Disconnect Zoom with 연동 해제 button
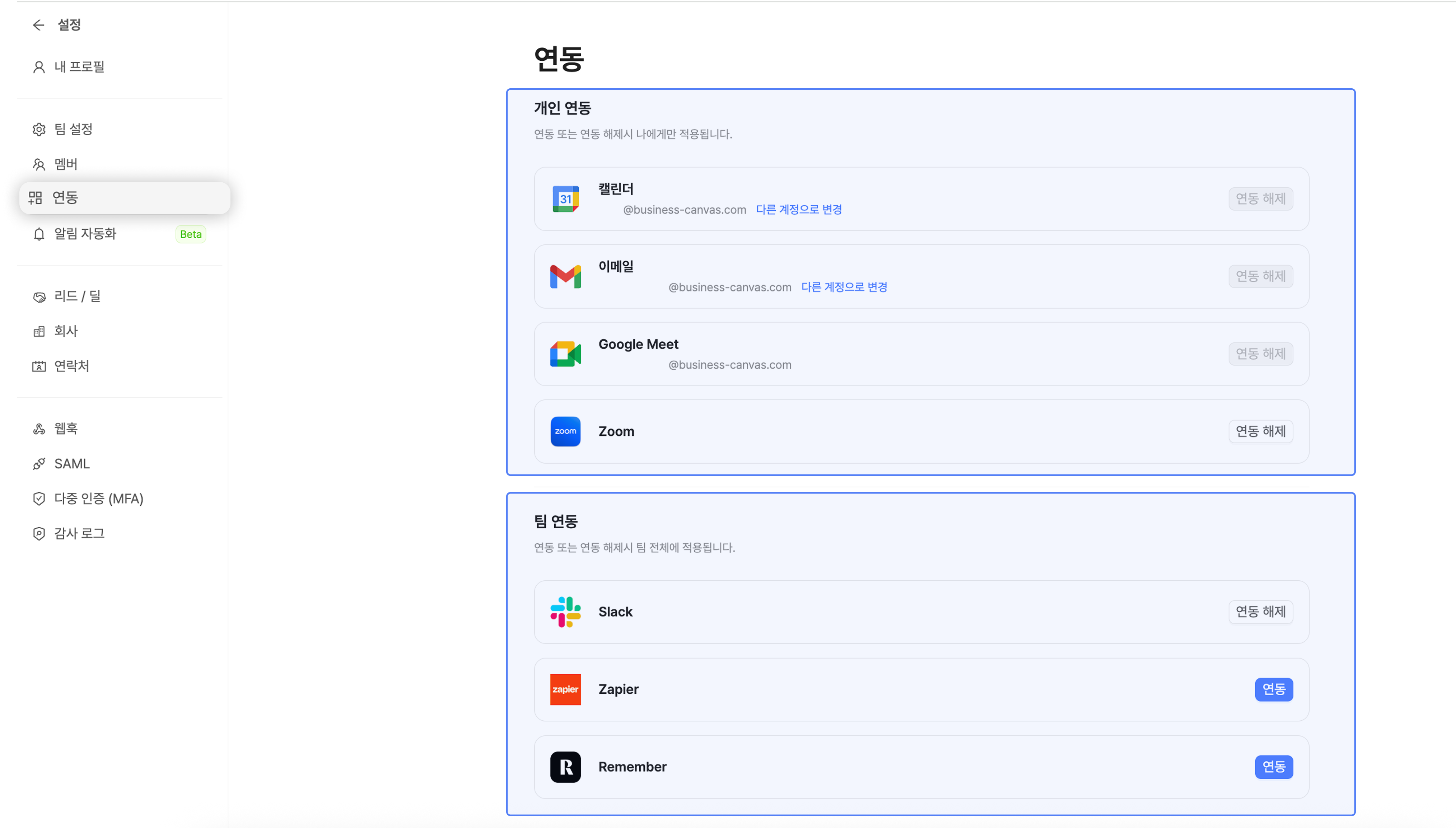This screenshot has width=1456, height=828. tap(1260, 432)
